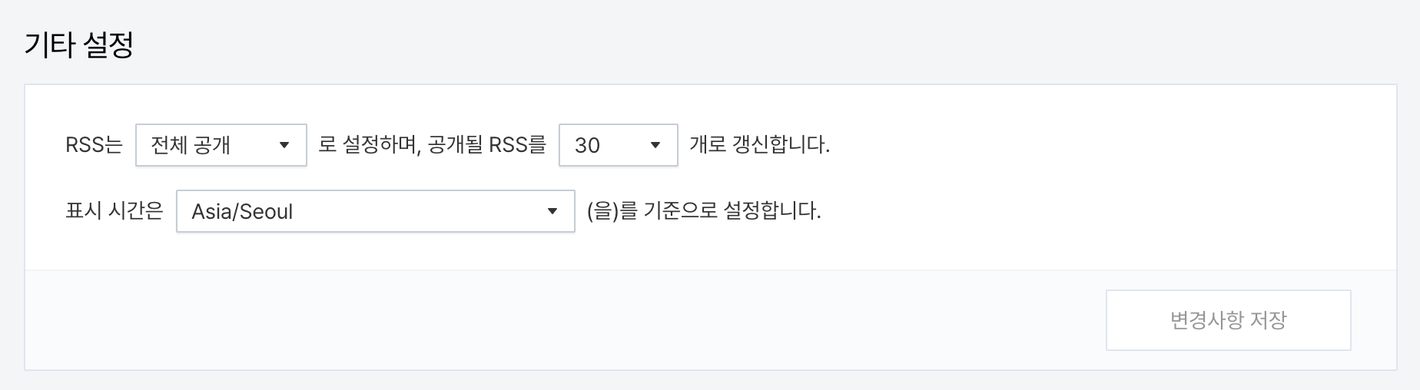This screenshot has height=390, width=1420.
Task: Click the arrow icon beside the 30 value
Action: [x=656, y=145]
